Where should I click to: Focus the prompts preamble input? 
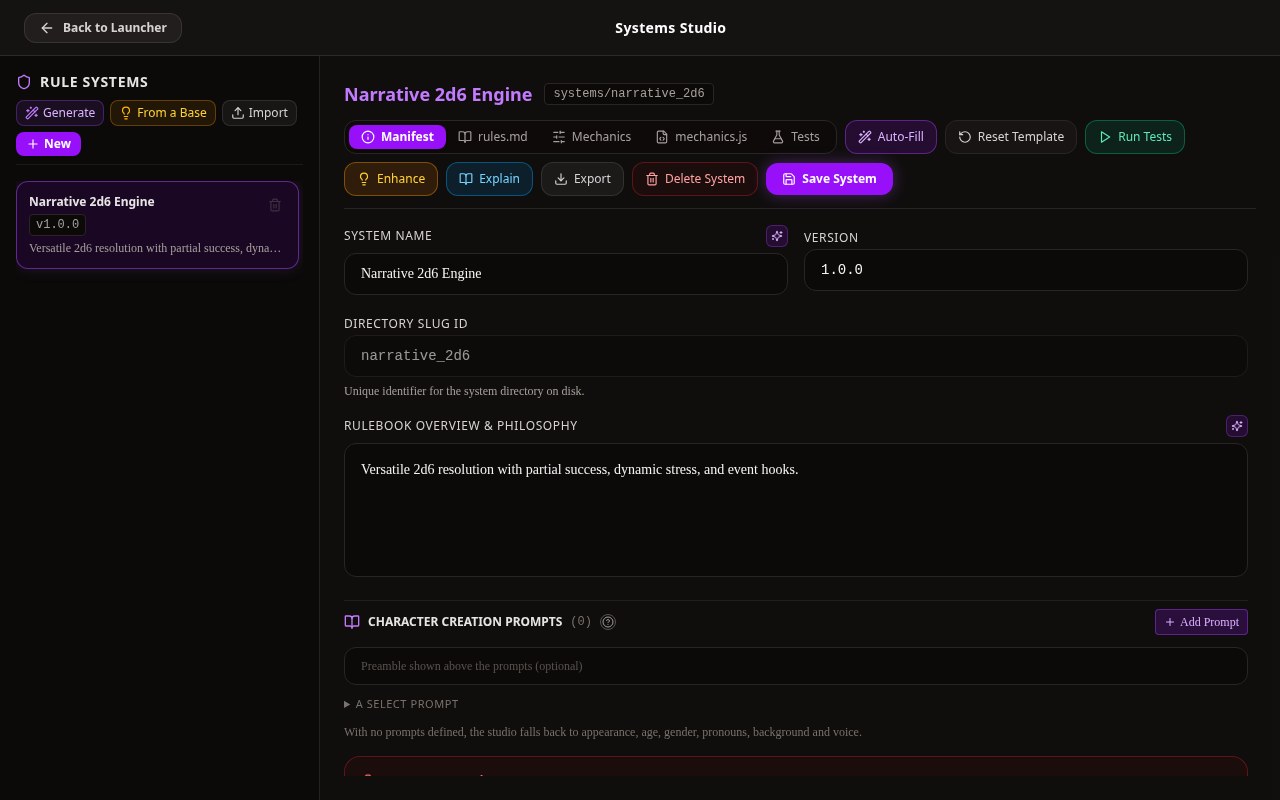[796, 666]
